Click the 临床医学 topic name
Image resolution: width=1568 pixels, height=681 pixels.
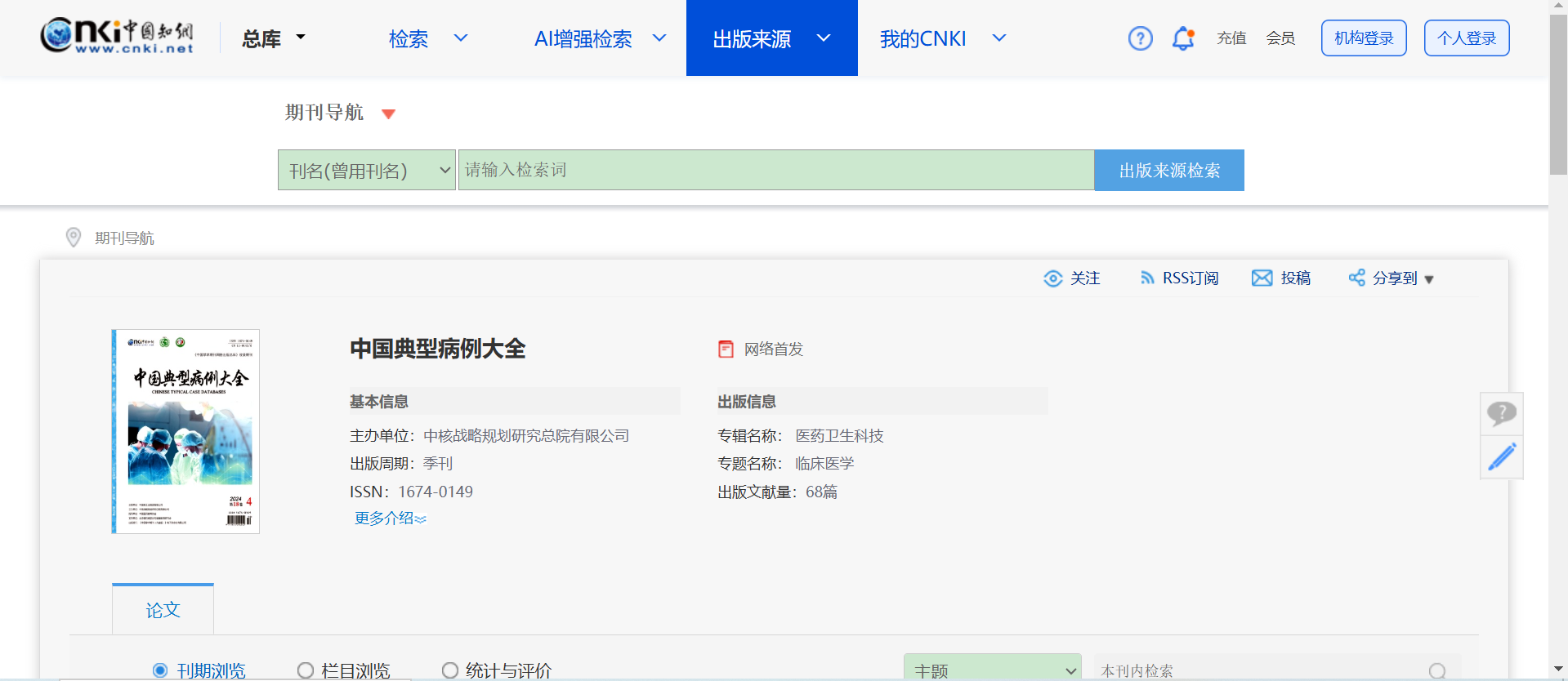(x=824, y=464)
